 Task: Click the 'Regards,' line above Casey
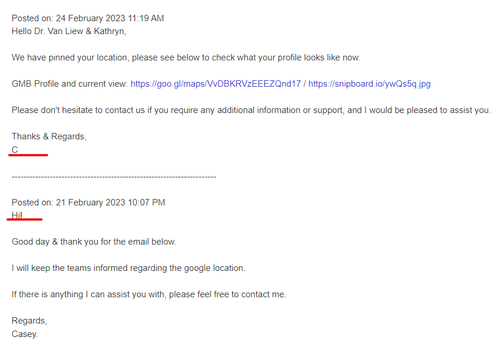point(29,321)
